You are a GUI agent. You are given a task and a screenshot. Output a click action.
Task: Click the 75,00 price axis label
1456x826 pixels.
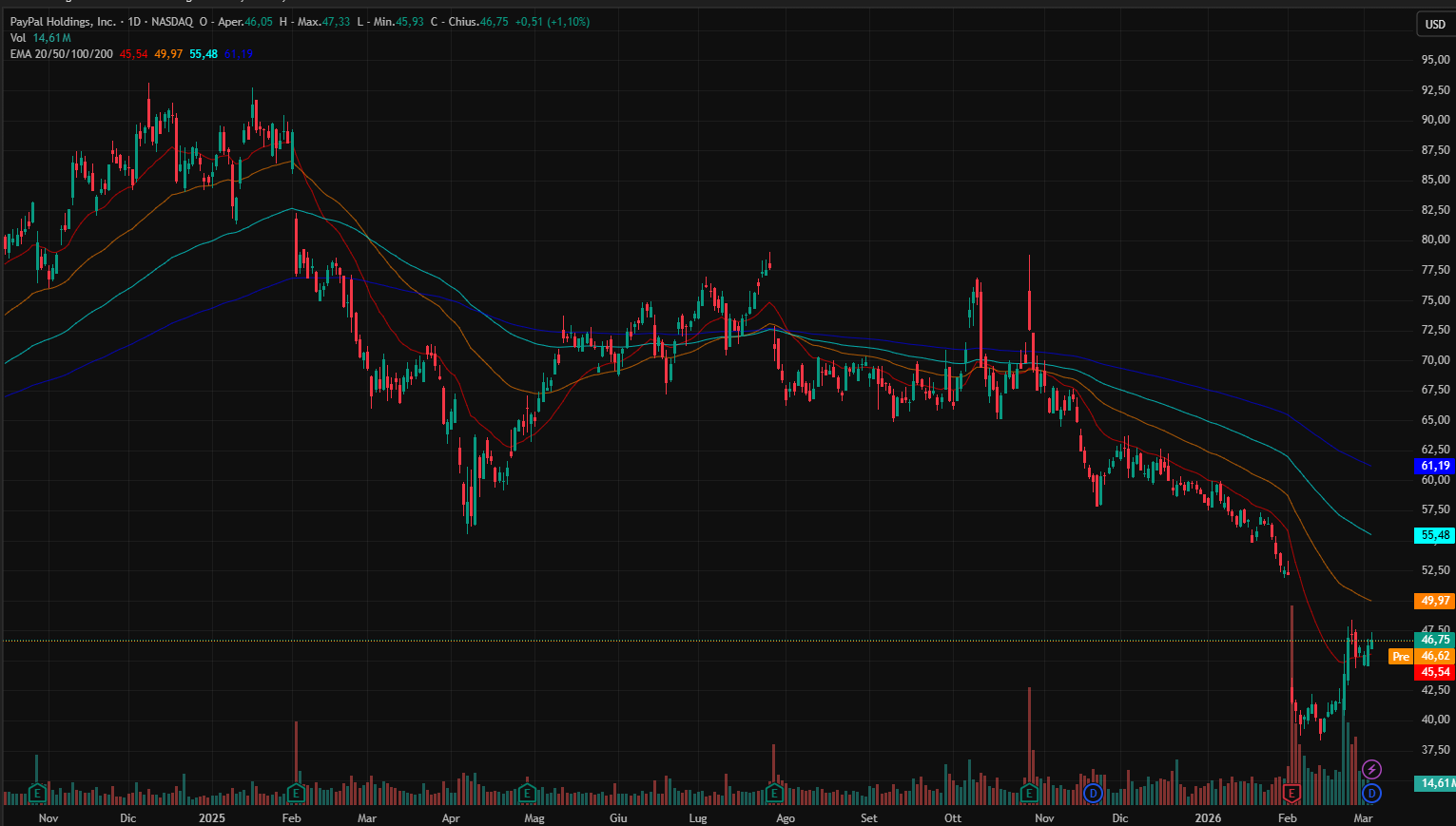1435,300
